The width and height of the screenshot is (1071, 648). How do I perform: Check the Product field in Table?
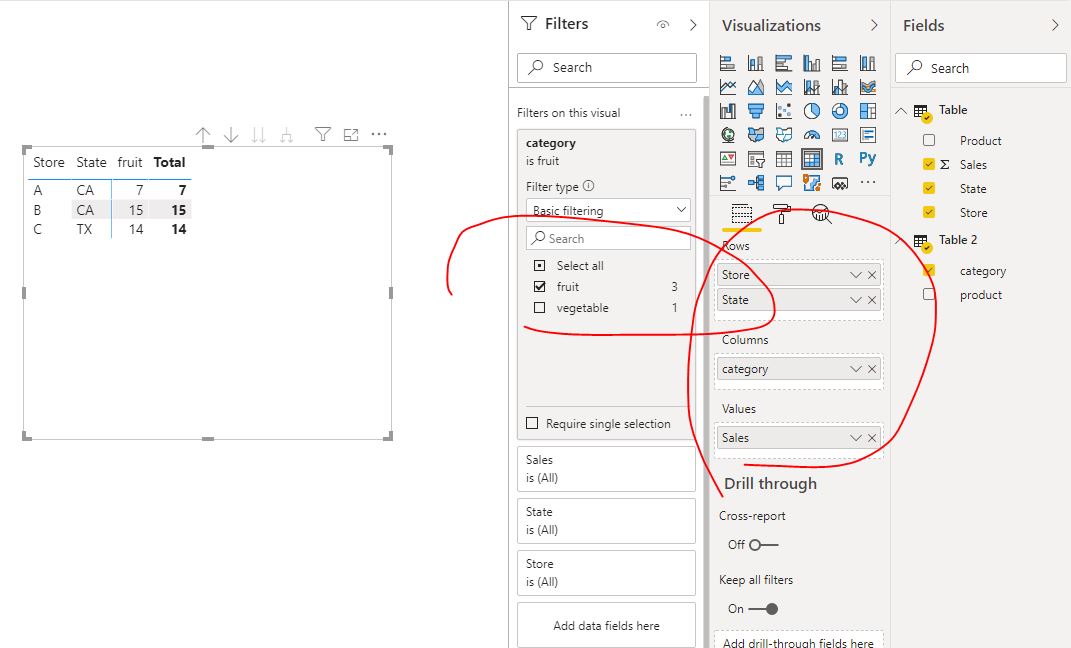point(929,141)
